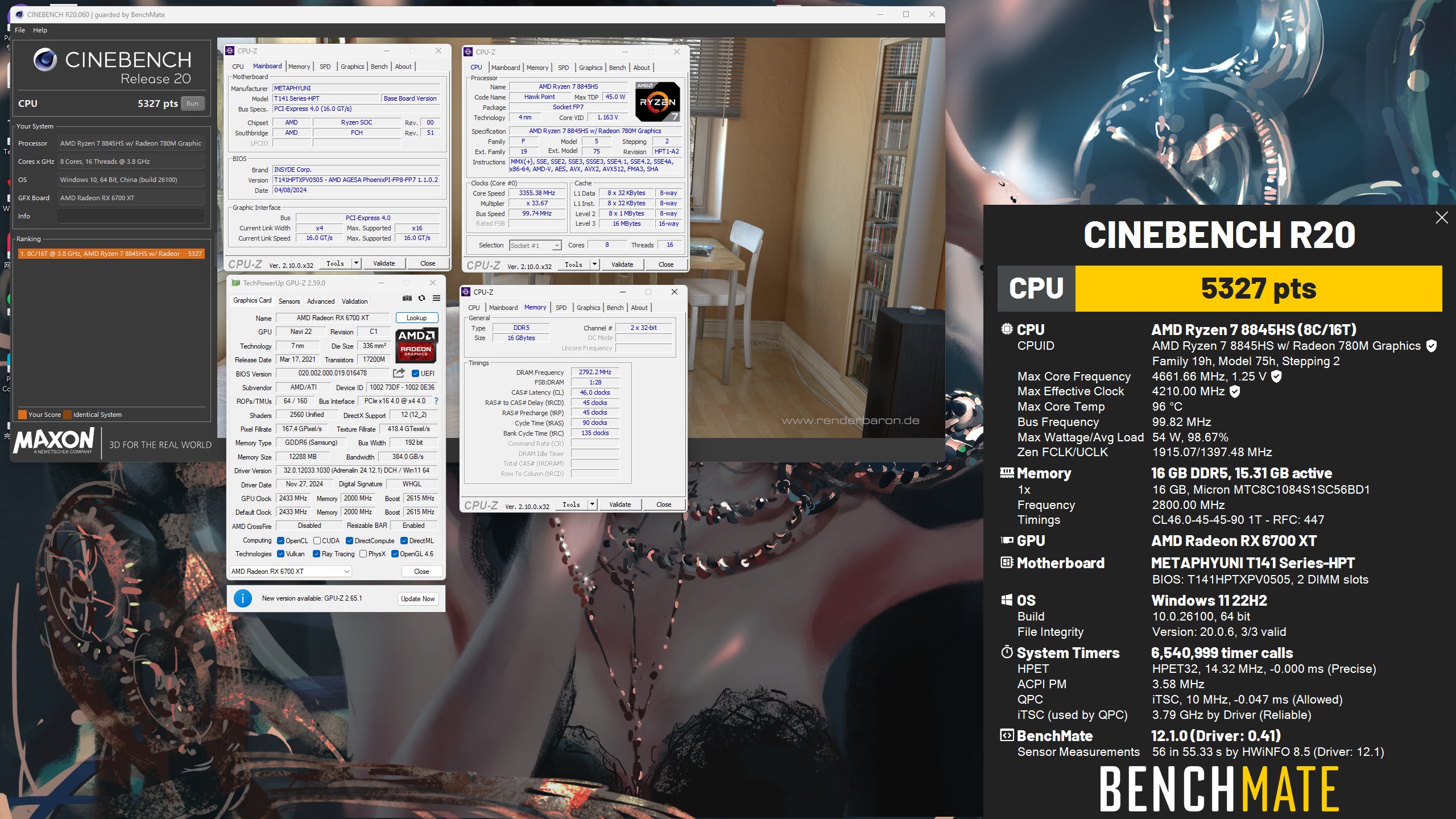Click the GPU-Z title bar icon
The width and height of the screenshot is (1456, 819).
pyautogui.click(x=235, y=283)
